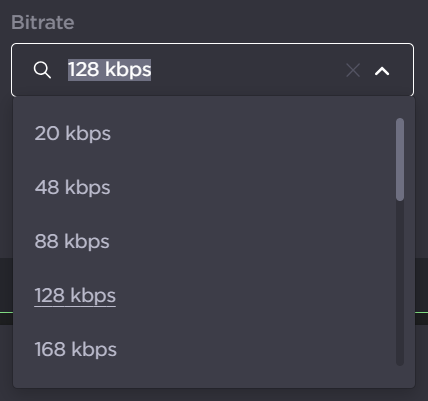Choose 48 kbps from the list

214,187
